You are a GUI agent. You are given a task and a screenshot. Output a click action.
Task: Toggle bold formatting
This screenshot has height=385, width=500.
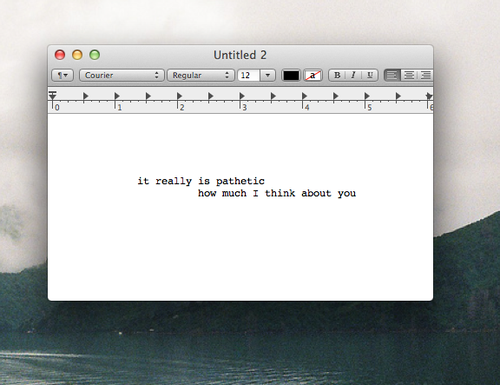tap(337, 75)
